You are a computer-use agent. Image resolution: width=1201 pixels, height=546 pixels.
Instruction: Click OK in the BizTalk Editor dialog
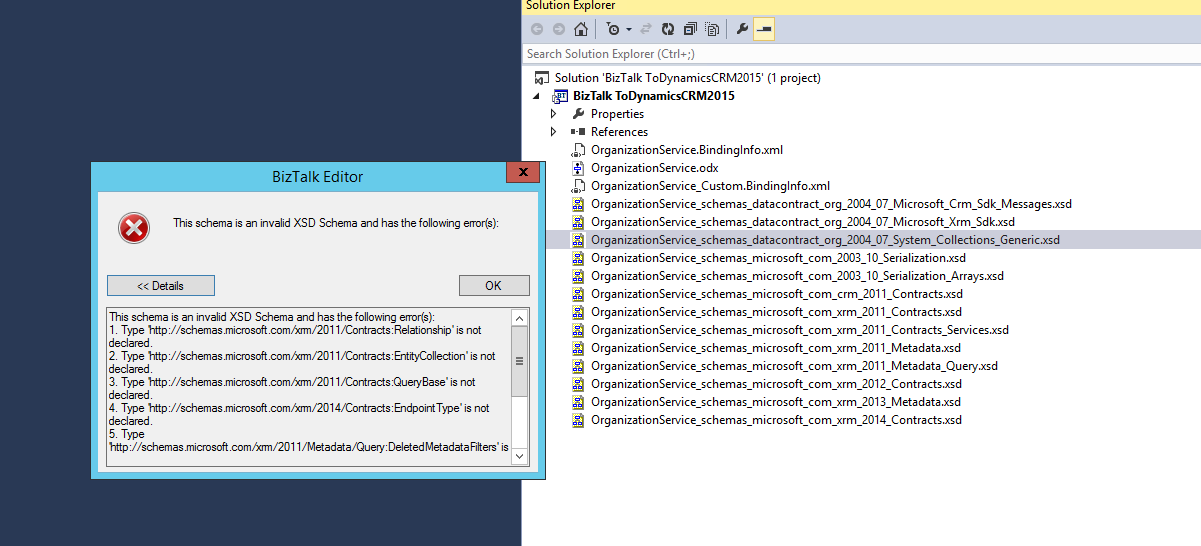click(493, 285)
